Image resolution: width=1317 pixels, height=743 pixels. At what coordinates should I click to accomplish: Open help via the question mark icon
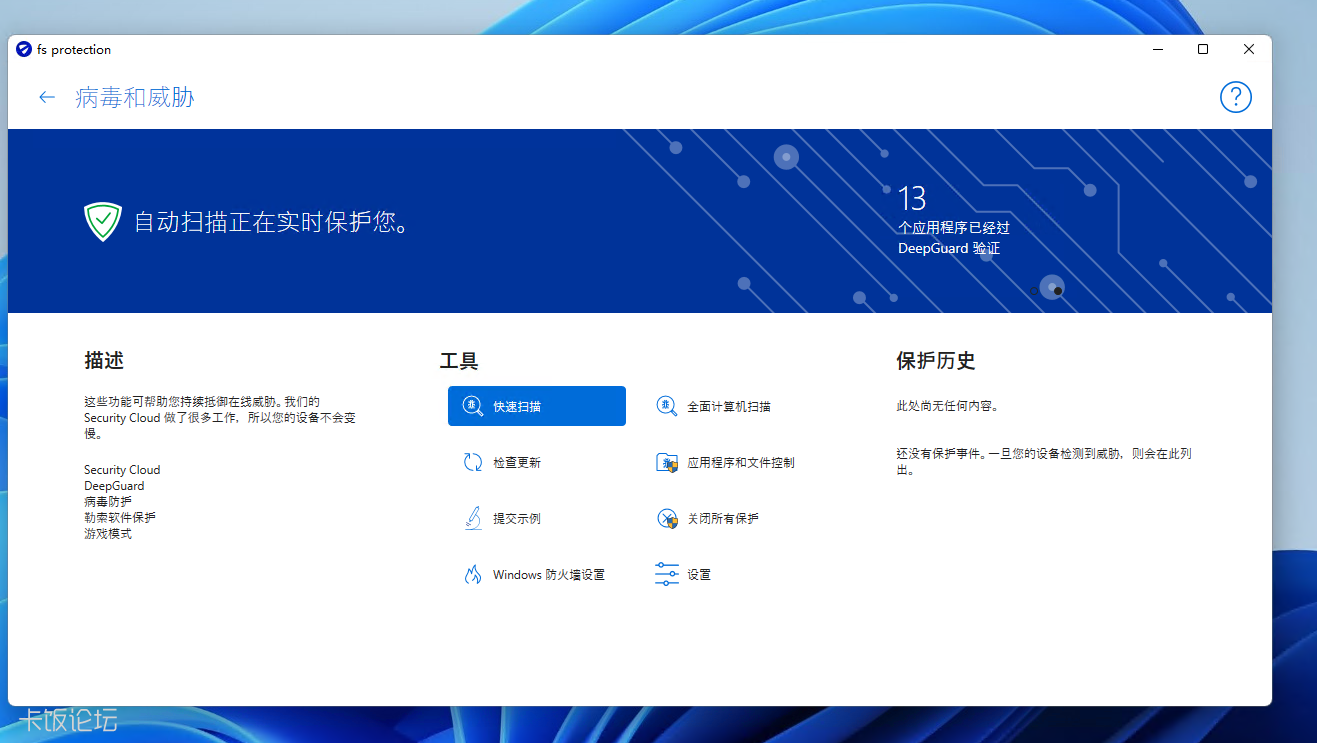tap(1235, 97)
